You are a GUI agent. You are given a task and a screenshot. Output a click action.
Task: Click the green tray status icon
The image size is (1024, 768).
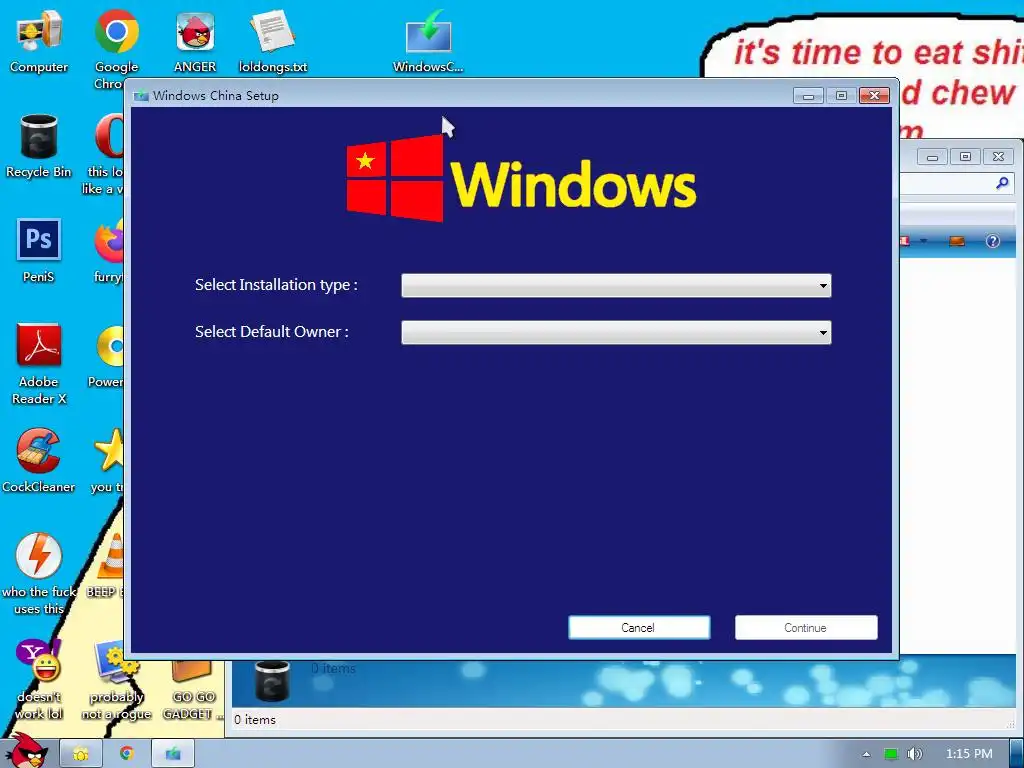891,754
